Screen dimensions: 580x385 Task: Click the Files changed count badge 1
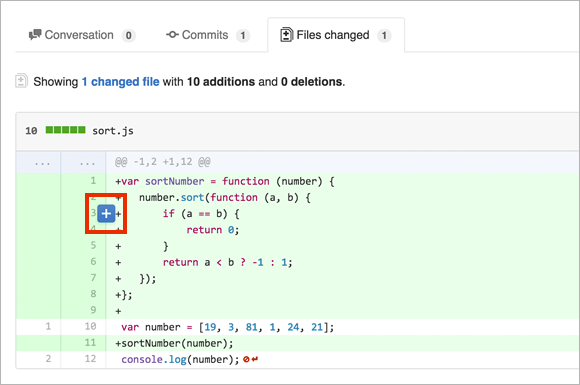tap(384, 36)
